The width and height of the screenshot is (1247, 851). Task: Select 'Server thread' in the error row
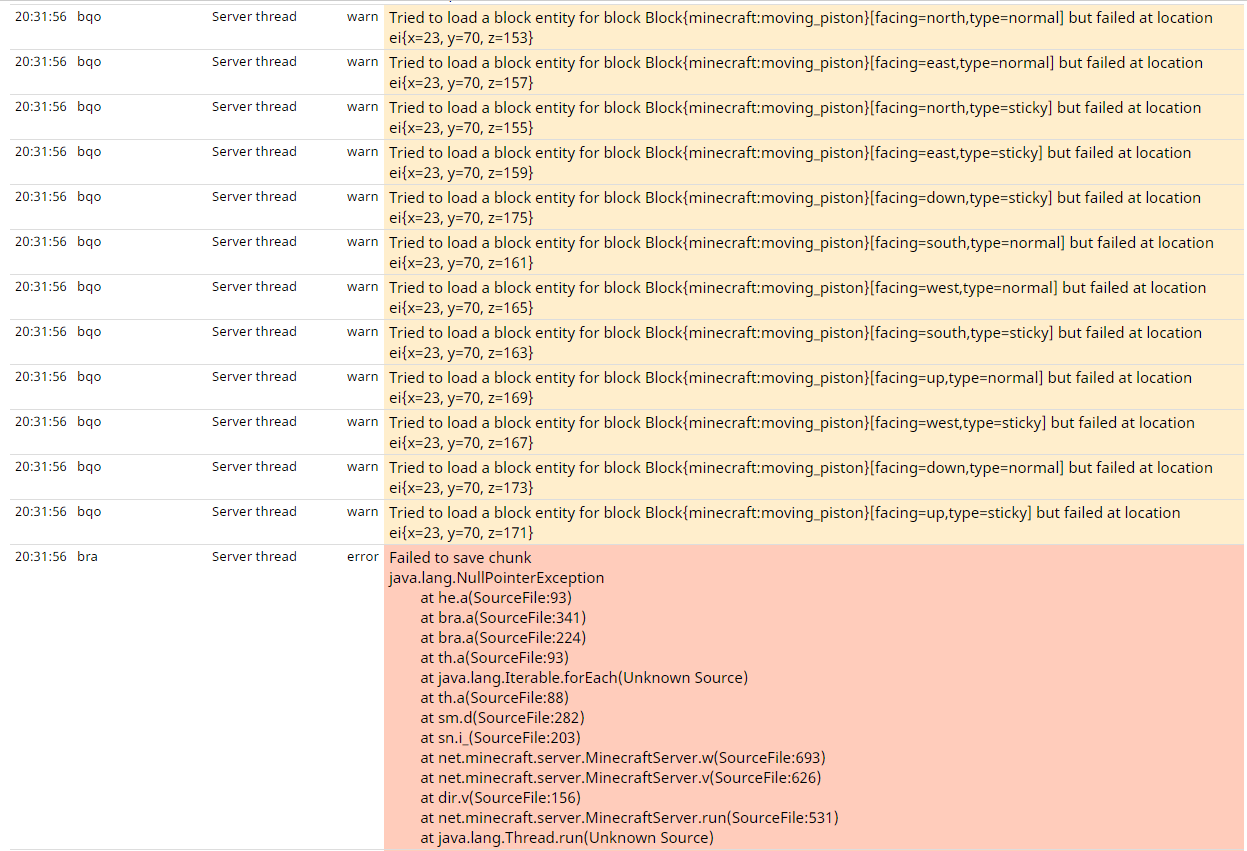coord(254,557)
